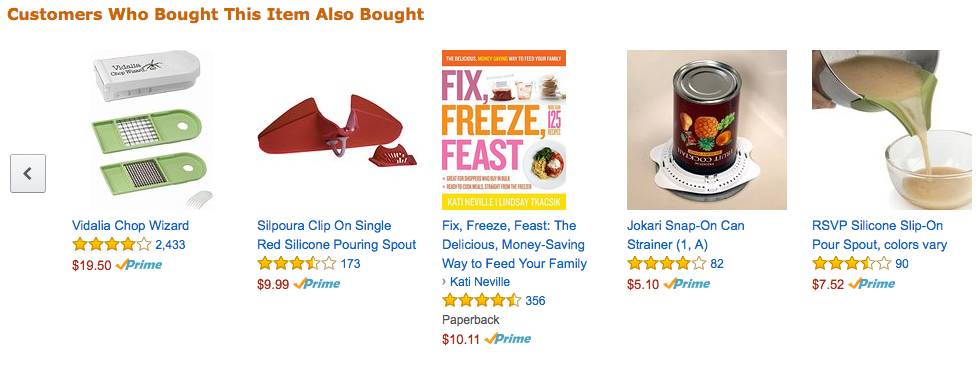Click the star rating under Jokari strainer

[667, 263]
